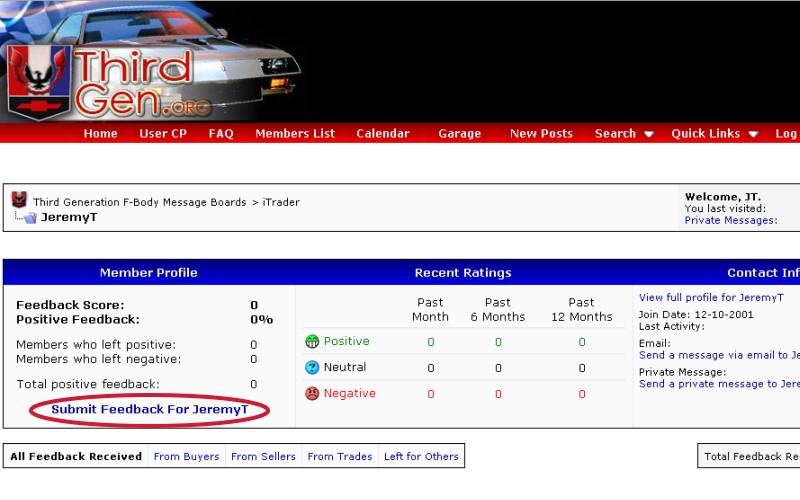This screenshot has height=500, width=800.
Task: Switch to the From Sellers tab
Action: coord(263,457)
